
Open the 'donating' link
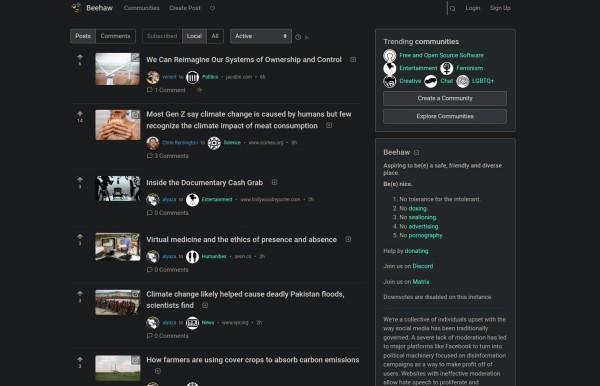[x=416, y=251]
